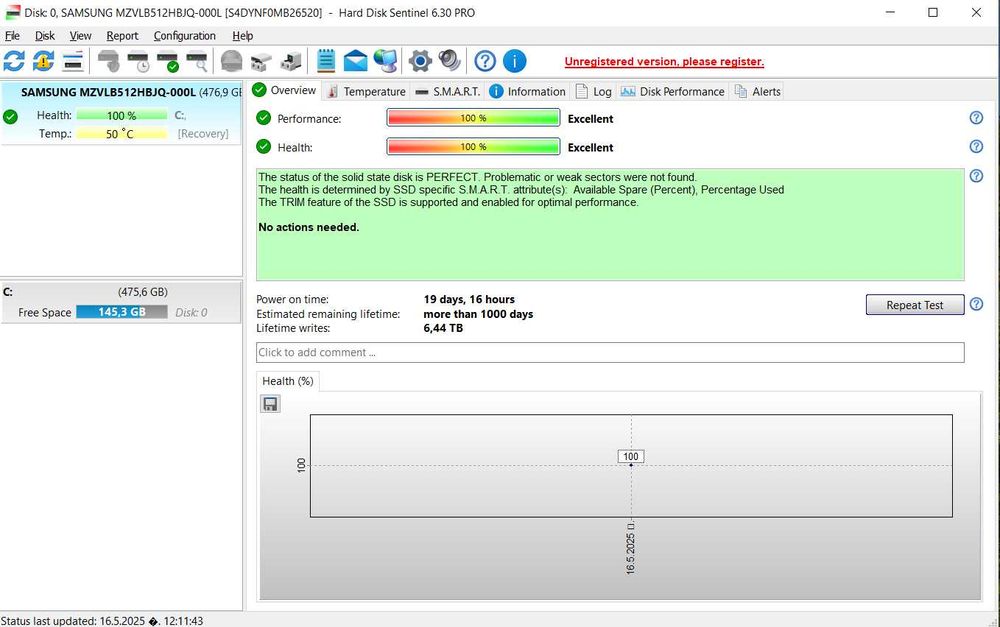Screen dimensions: 1000x627
Task: Click the unregistered version register link
Action: pyautogui.click(x=664, y=62)
